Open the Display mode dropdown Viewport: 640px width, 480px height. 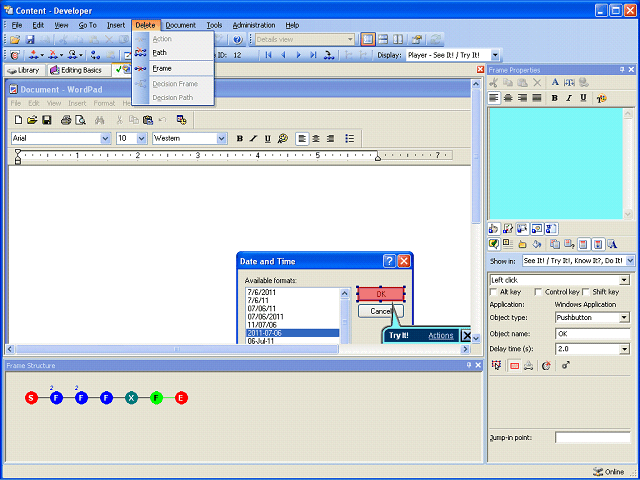(x=495, y=55)
